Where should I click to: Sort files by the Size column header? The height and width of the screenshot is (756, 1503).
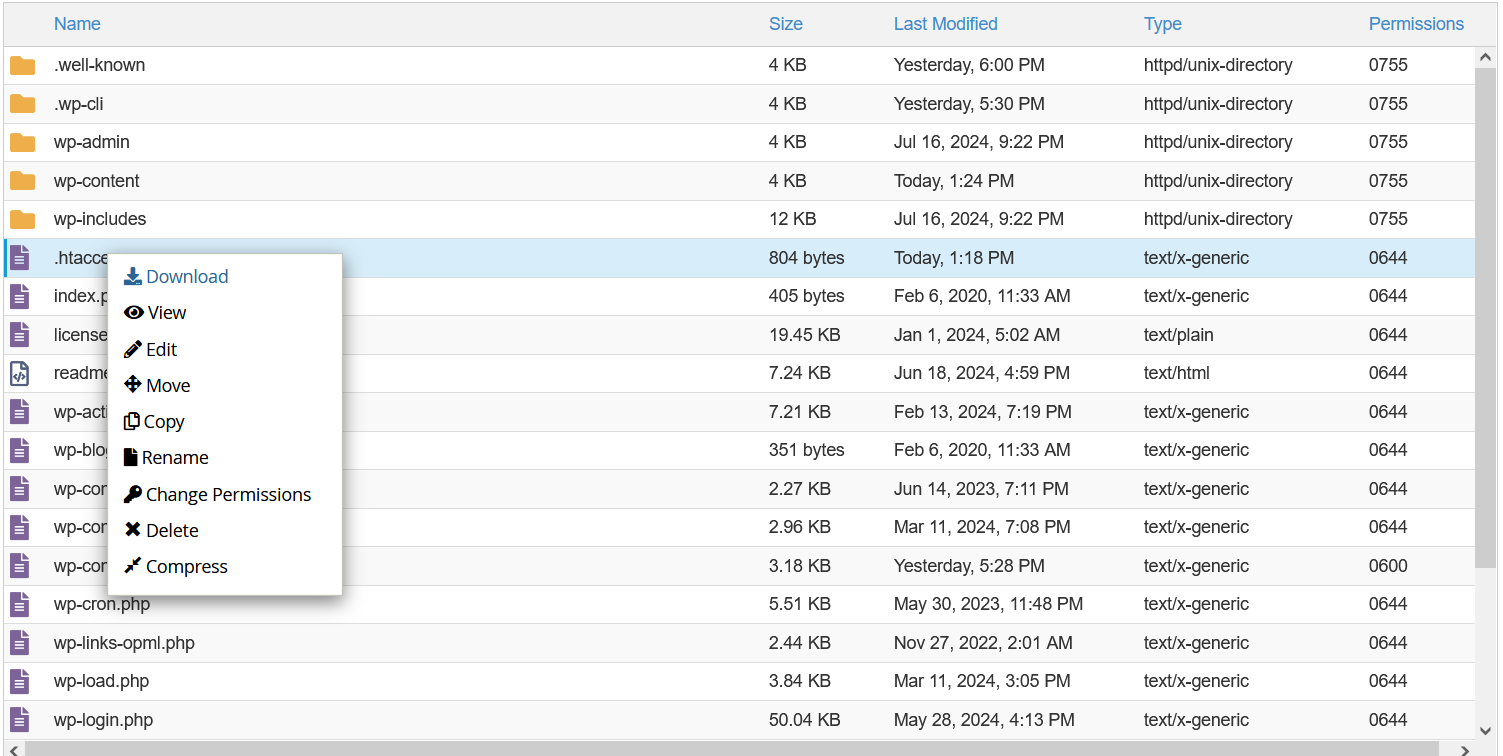pyautogui.click(x=786, y=24)
